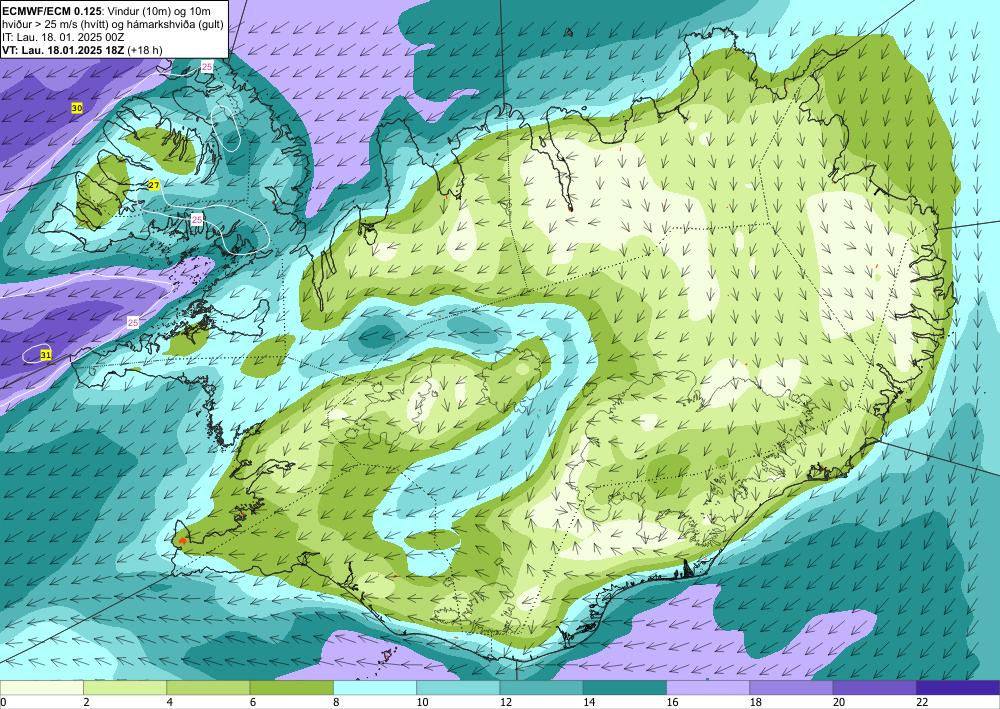The height and width of the screenshot is (709, 1000).
Task: Click the light cyan 8–10 m/s legend swatch
Action: 375,688
